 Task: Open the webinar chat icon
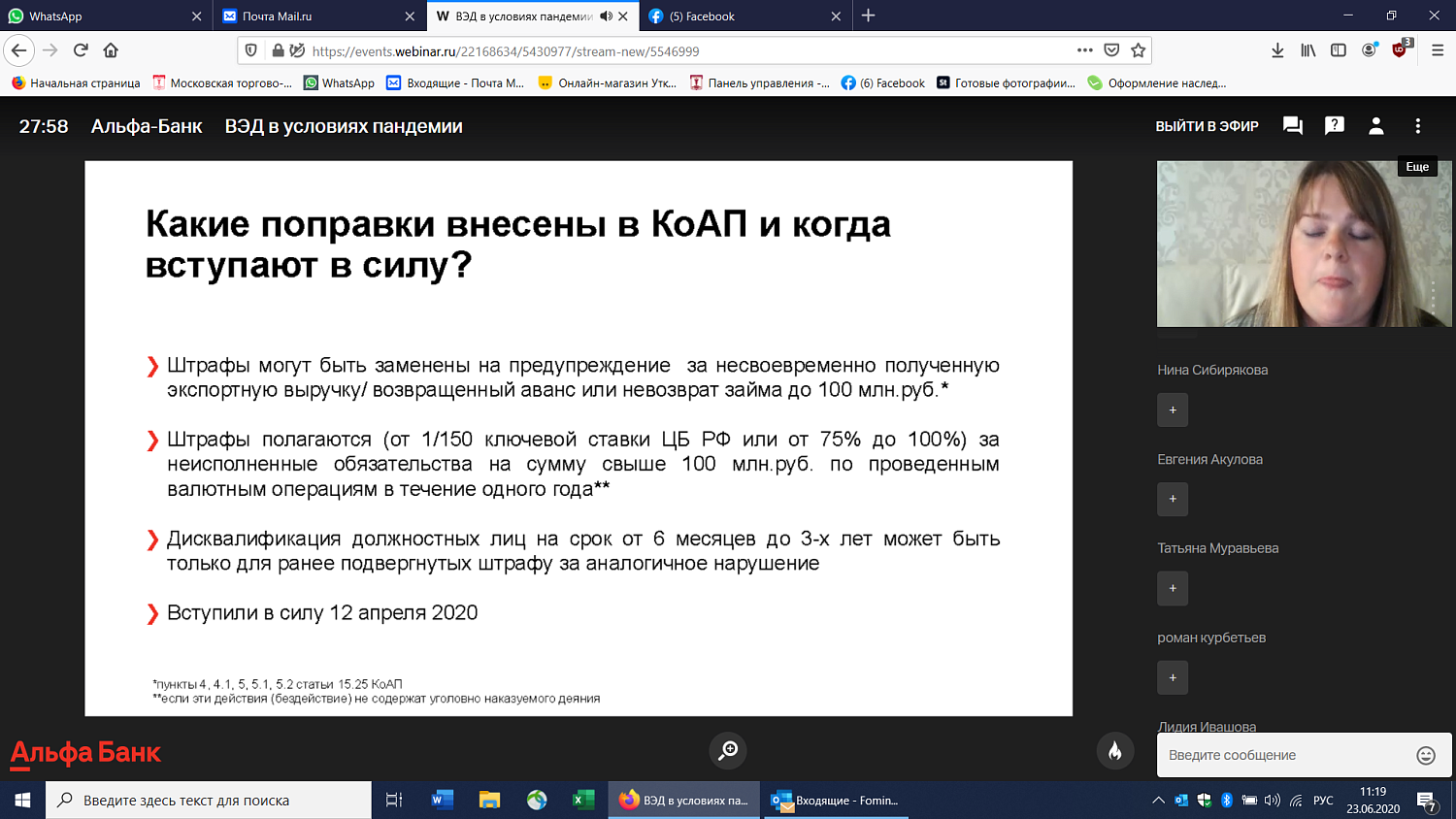pyautogui.click(x=1292, y=126)
